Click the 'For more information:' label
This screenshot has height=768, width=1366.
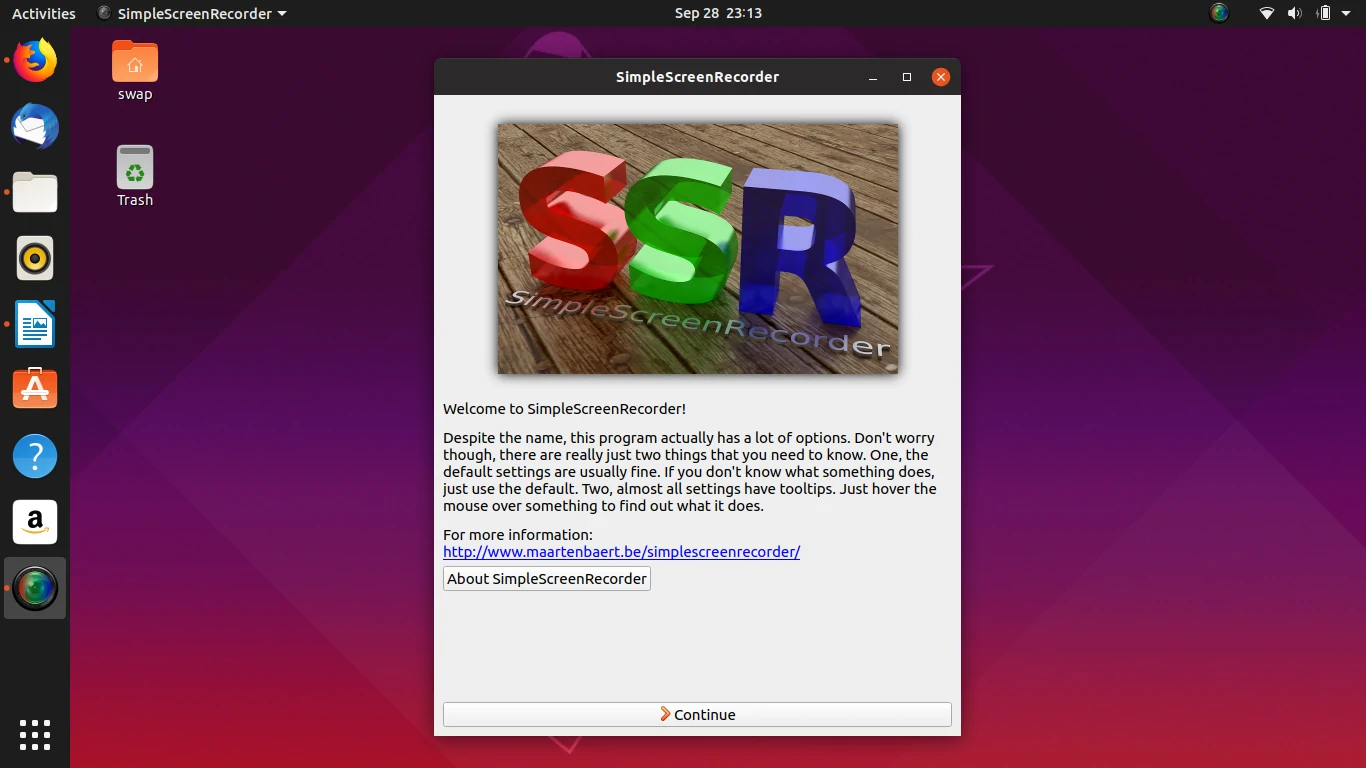tap(518, 535)
